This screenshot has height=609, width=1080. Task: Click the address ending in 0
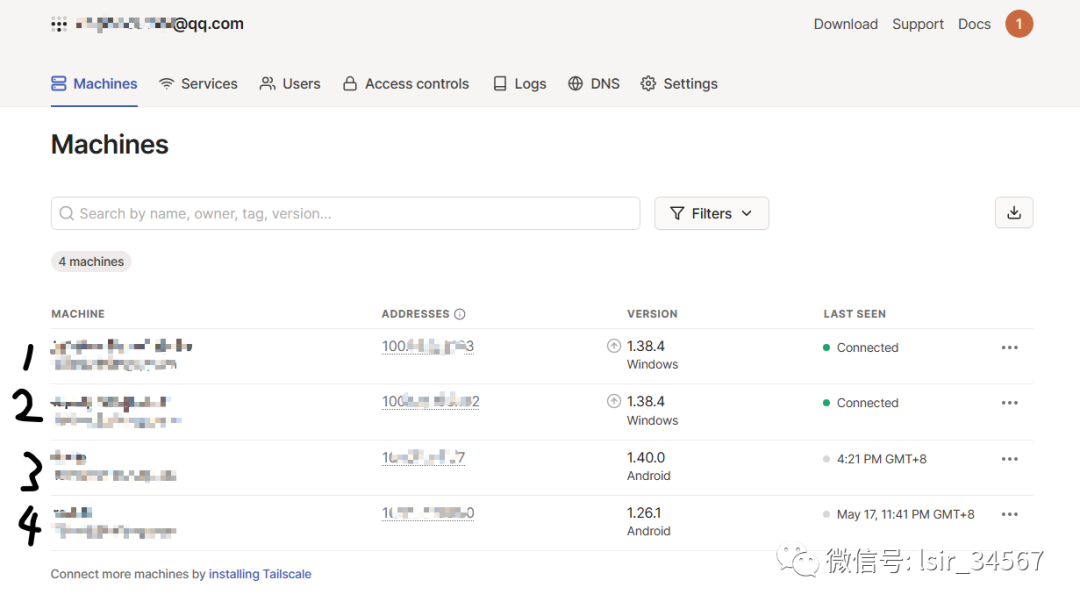coord(428,513)
